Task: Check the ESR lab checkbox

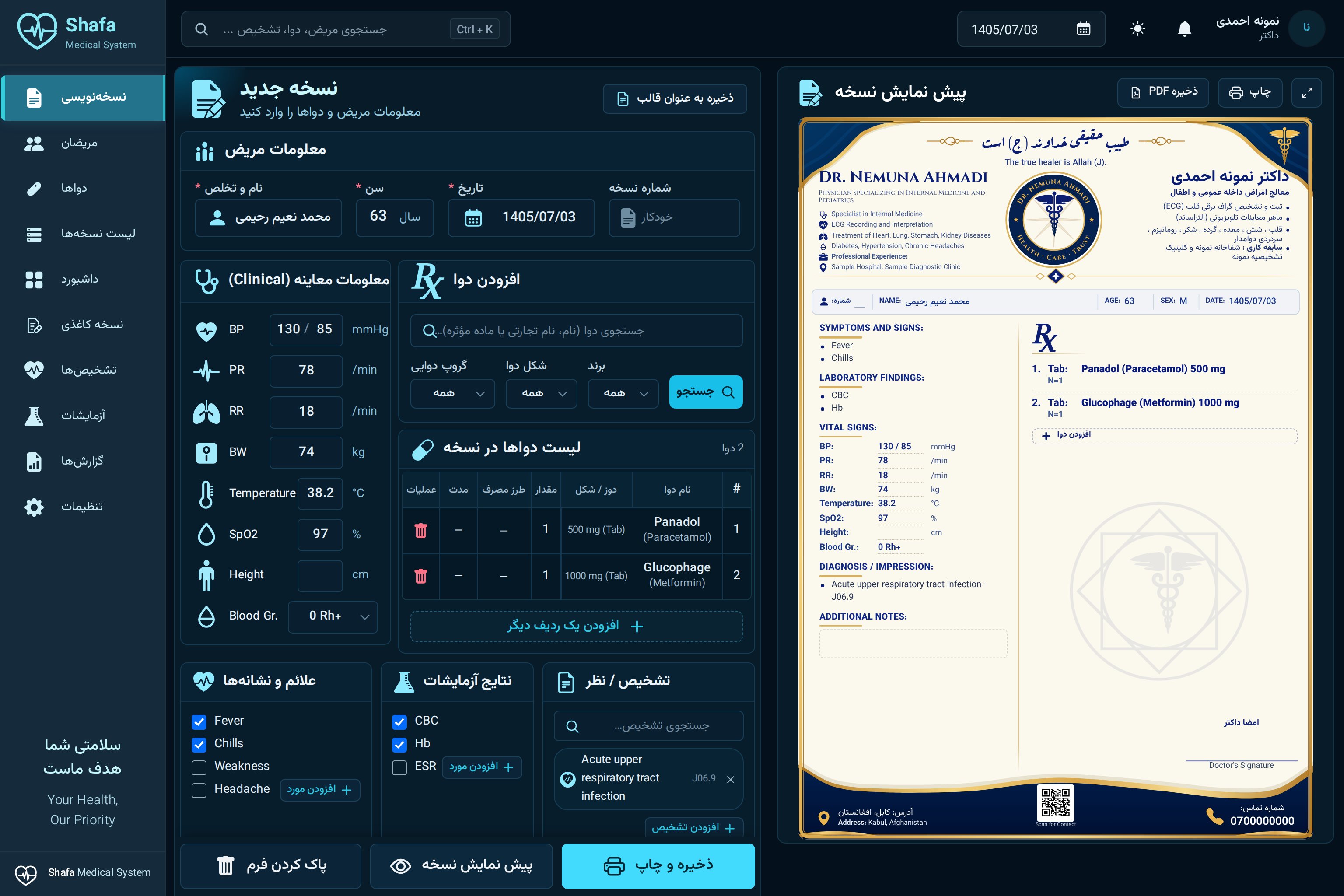Action: pos(399,767)
